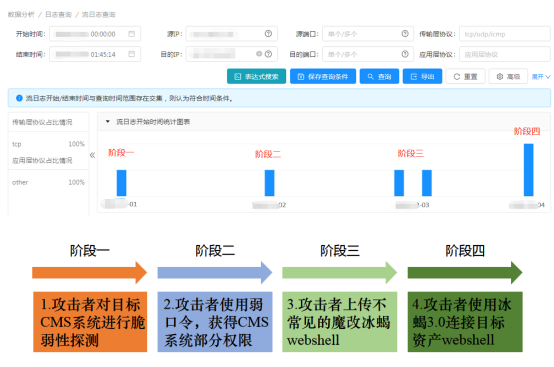Open the 应用层协议 combo box
This screenshot has width=554, height=367.
point(505,54)
